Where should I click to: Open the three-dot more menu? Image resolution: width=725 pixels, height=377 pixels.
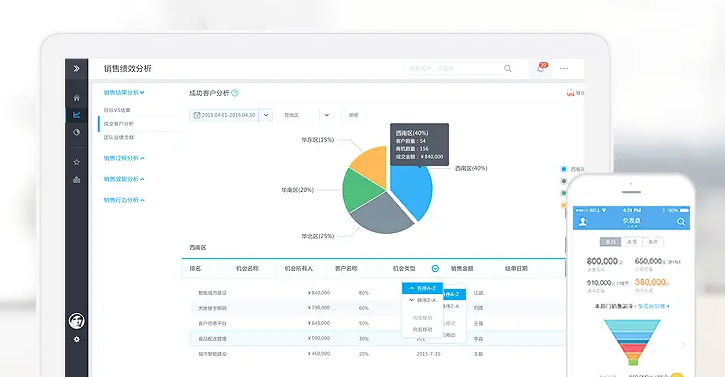coord(564,68)
